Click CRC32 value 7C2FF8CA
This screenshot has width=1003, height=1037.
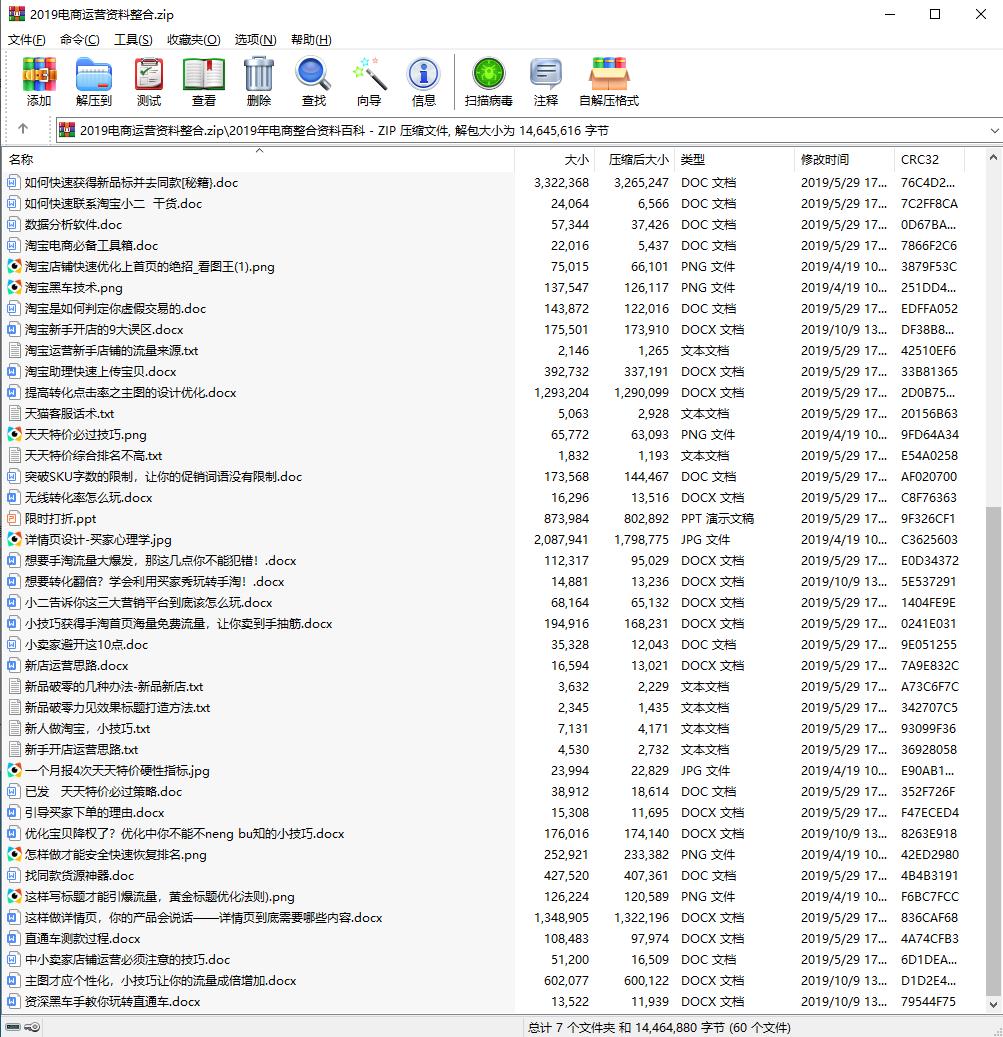(929, 204)
